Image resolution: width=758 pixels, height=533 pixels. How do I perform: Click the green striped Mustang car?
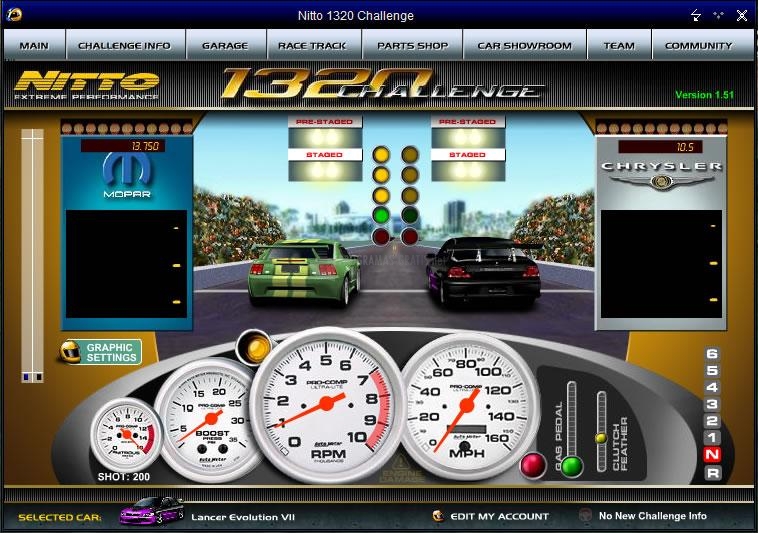305,272
